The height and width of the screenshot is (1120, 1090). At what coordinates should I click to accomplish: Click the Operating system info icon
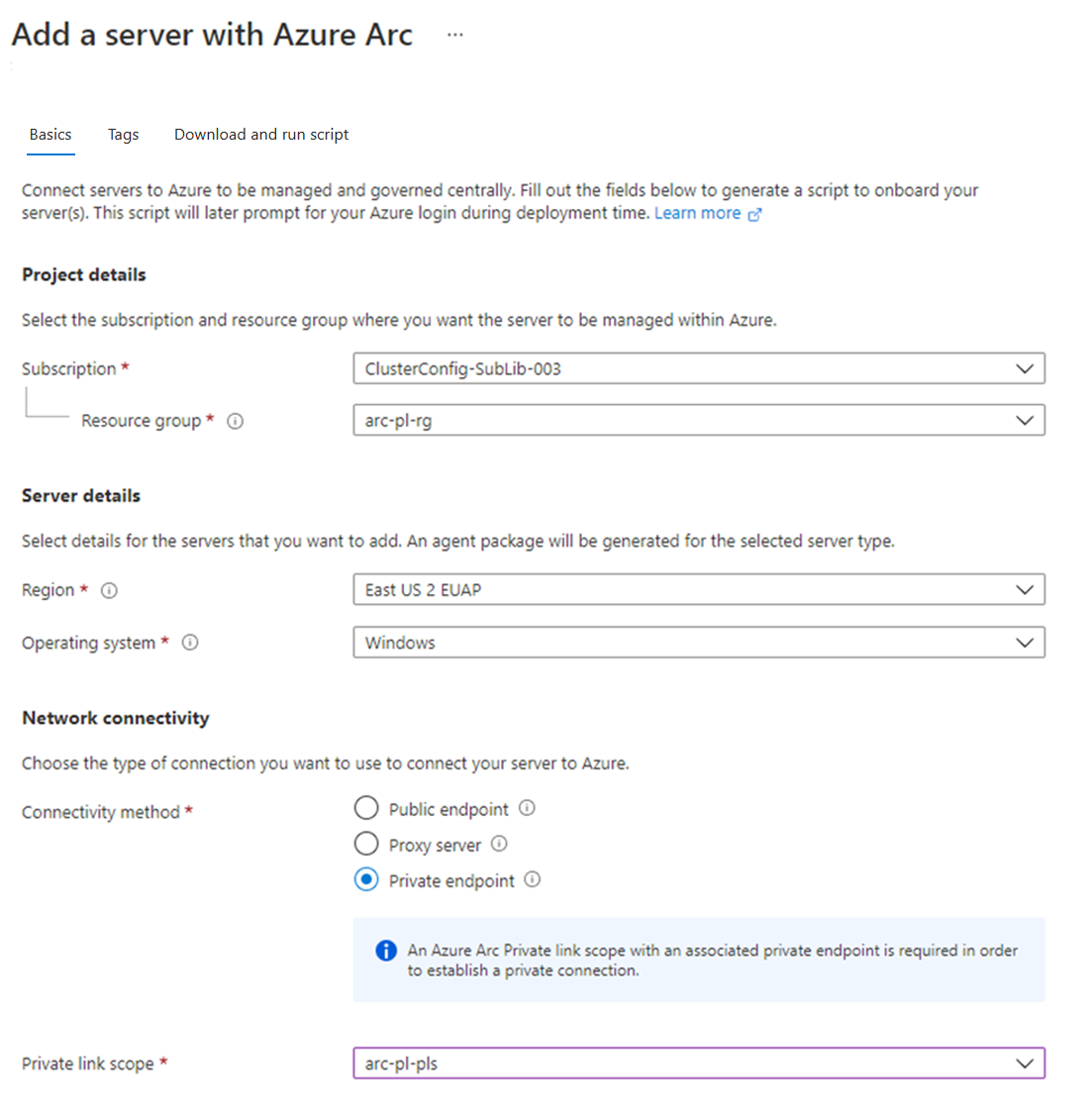click(189, 643)
